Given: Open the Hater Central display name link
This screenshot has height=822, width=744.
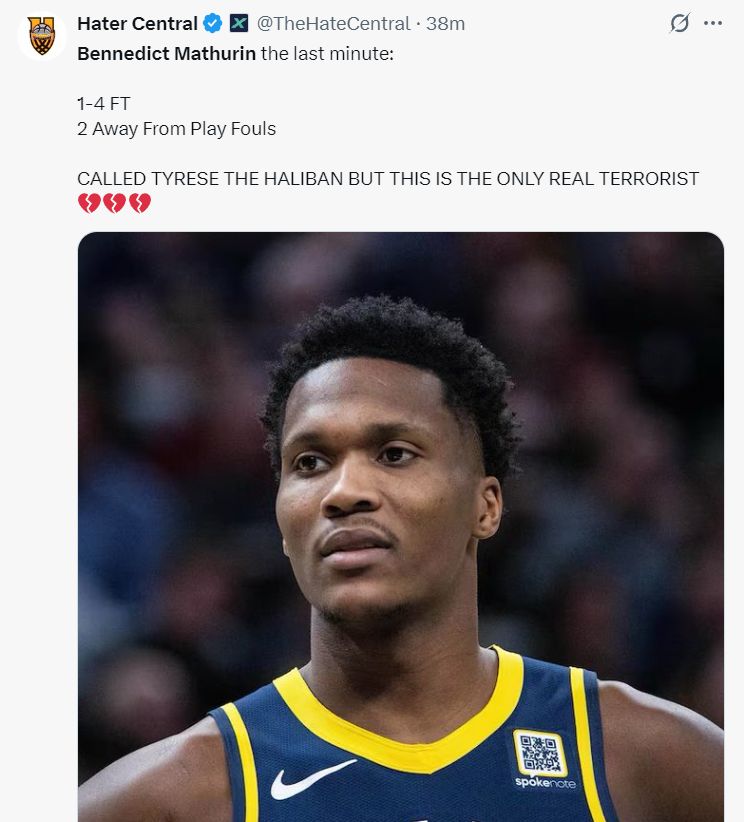Looking at the screenshot, I should click(137, 24).
